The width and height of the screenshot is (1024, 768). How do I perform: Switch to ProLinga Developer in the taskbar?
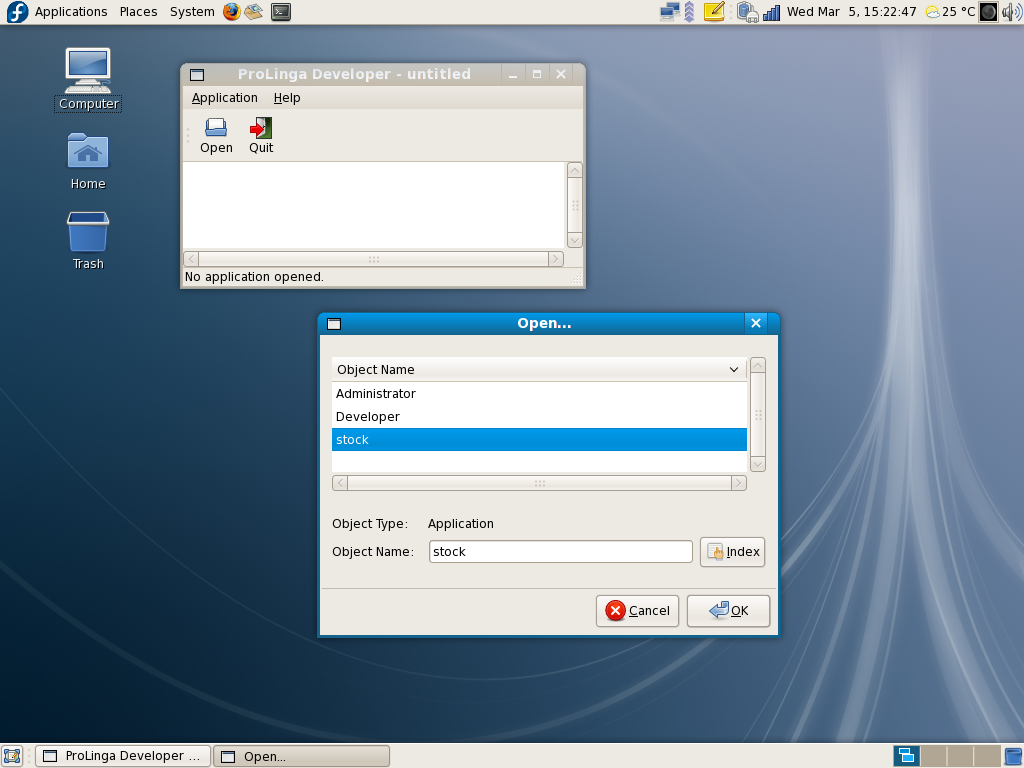tap(123, 756)
